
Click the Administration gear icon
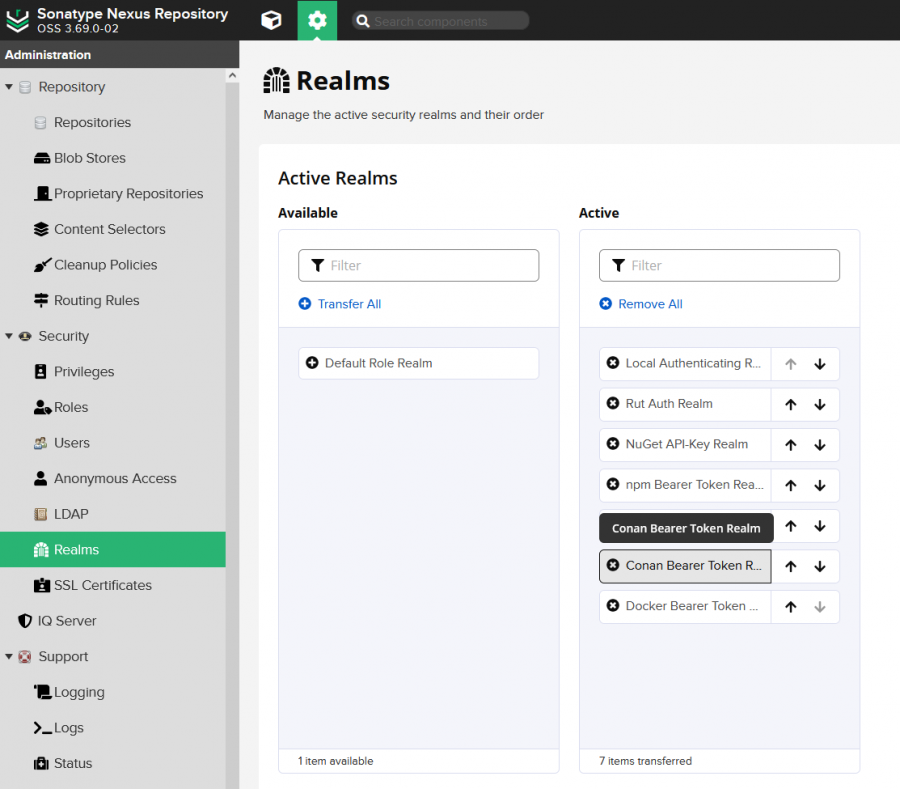click(x=317, y=20)
